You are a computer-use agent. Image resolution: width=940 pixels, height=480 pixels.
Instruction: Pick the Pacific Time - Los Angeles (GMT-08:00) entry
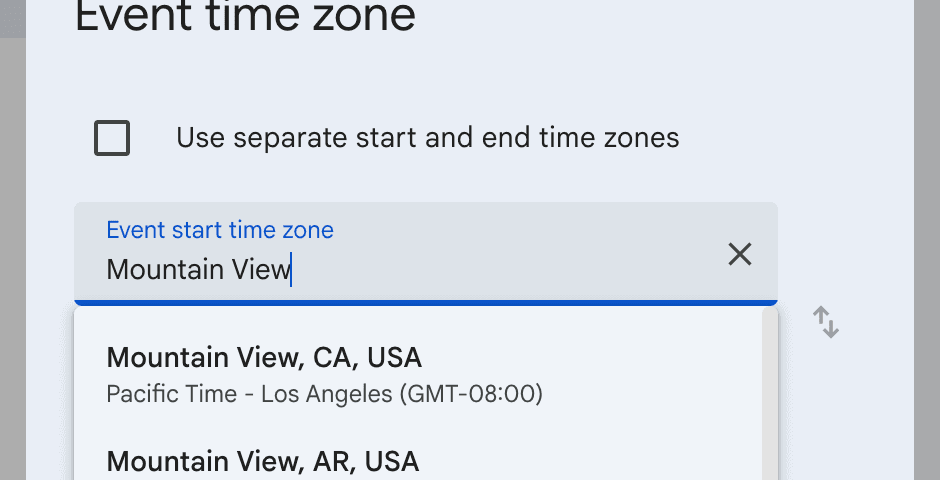[324, 394]
